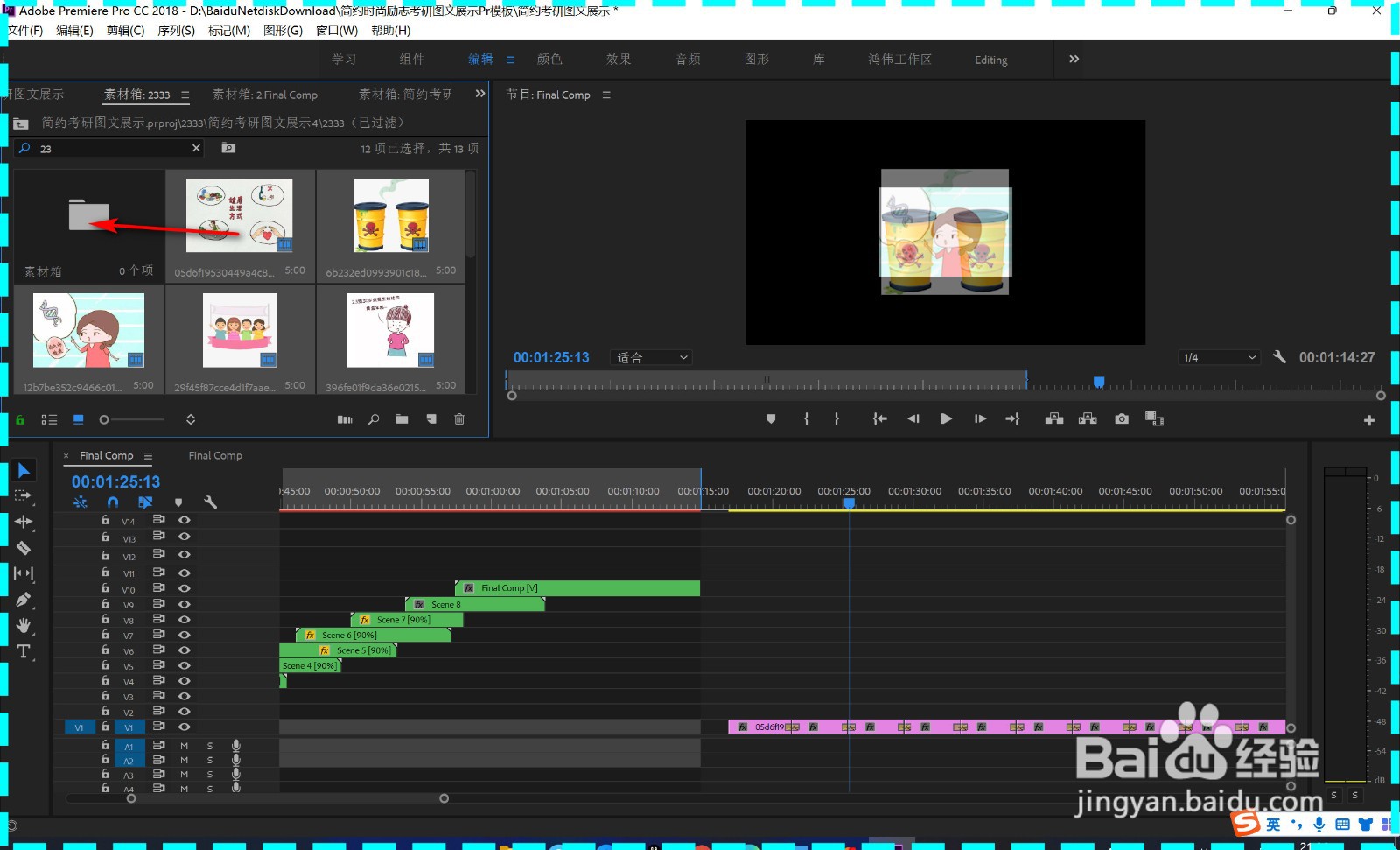Open sort icons menu in project panel
Viewport: 1400px width, 850px height.
[x=191, y=420]
